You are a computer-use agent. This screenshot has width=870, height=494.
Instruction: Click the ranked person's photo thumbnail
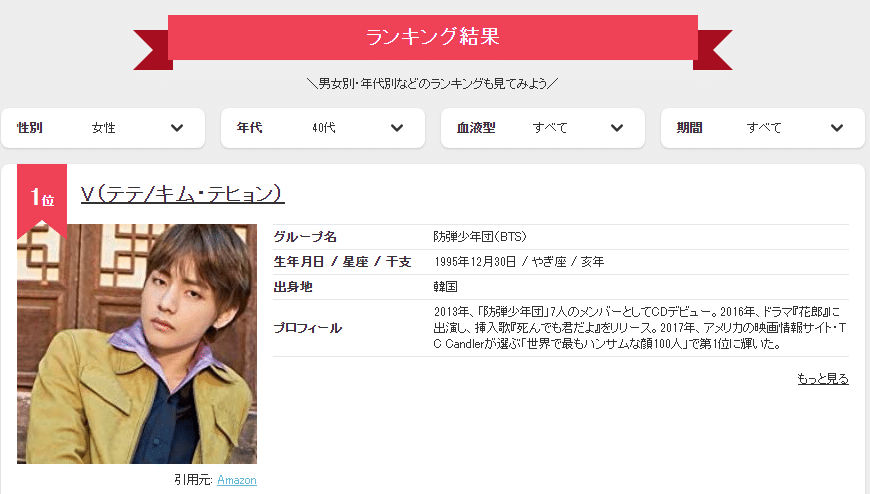(137, 344)
